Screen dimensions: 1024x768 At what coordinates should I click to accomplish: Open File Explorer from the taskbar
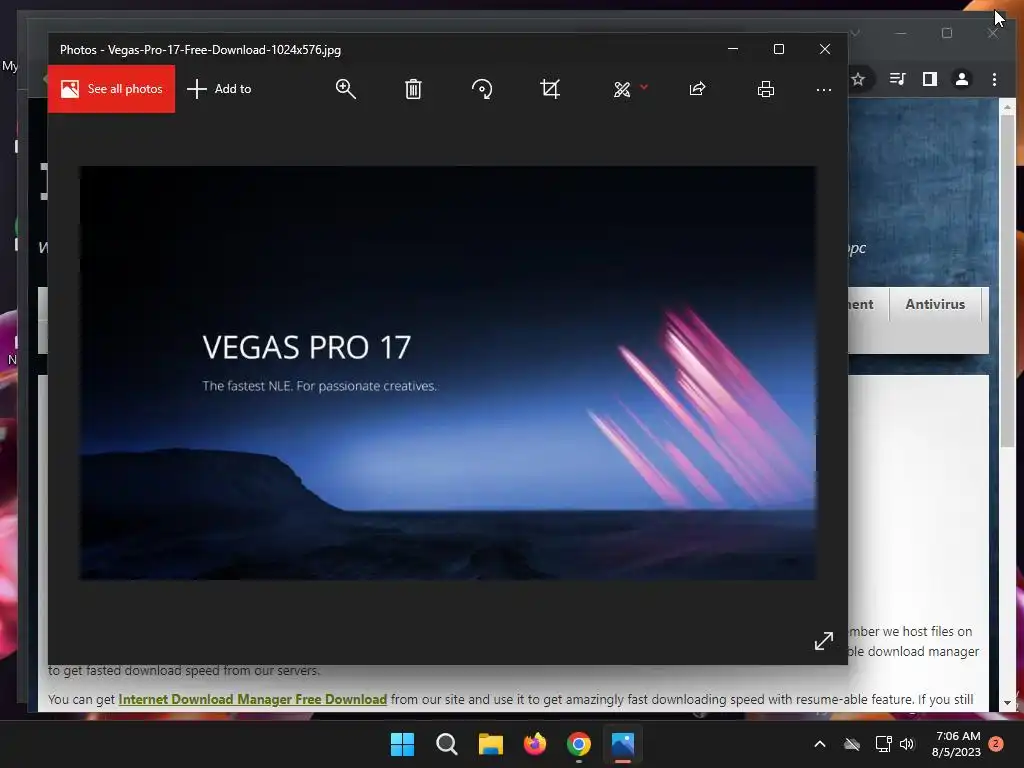[490, 744]
